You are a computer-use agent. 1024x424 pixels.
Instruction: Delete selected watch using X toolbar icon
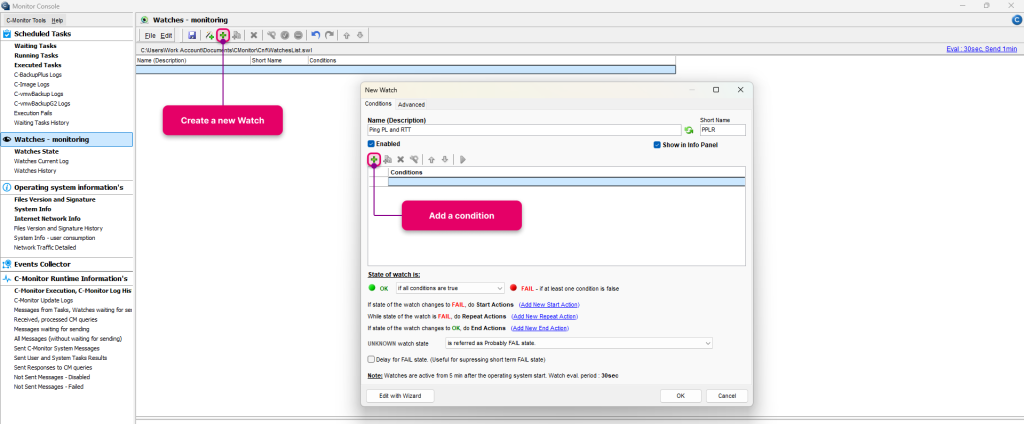(253, 35)
